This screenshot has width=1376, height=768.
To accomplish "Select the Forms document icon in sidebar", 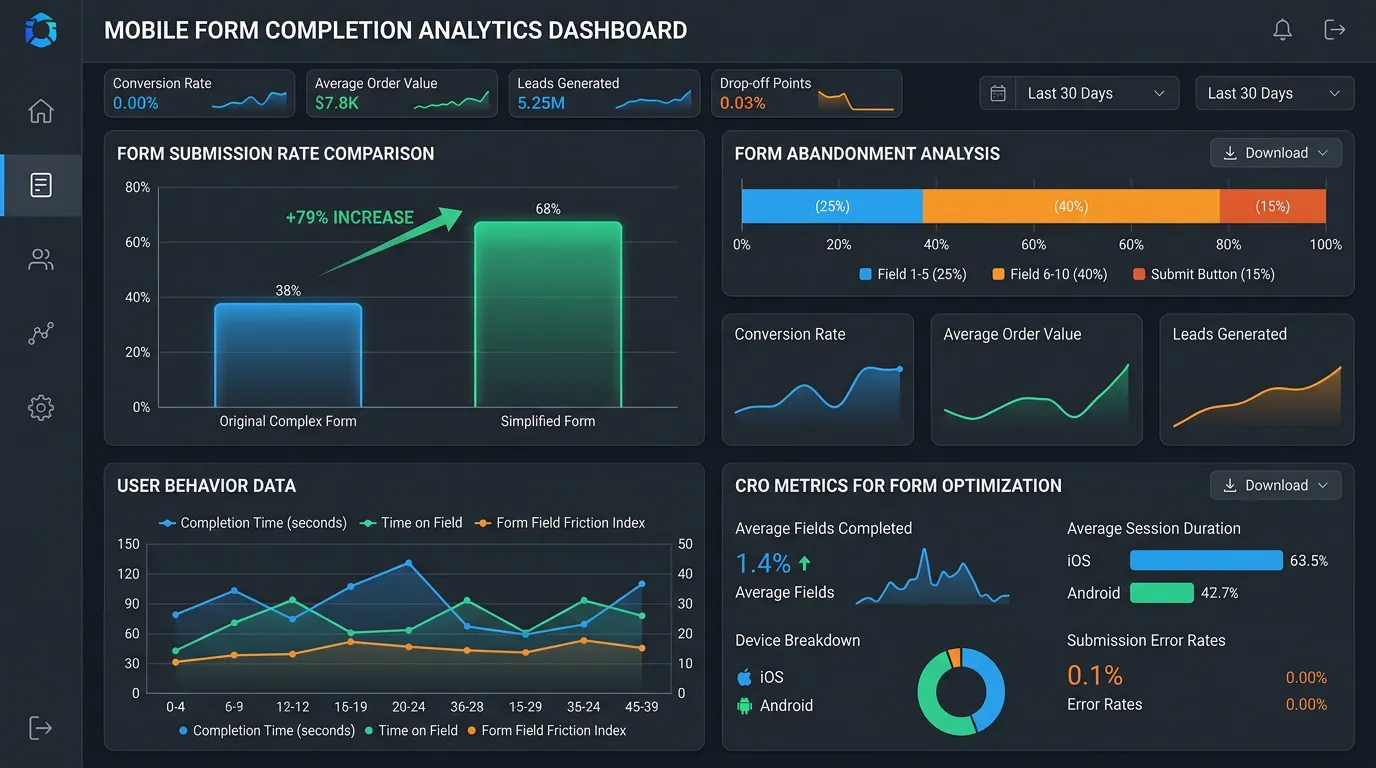I will coord(41,185).
